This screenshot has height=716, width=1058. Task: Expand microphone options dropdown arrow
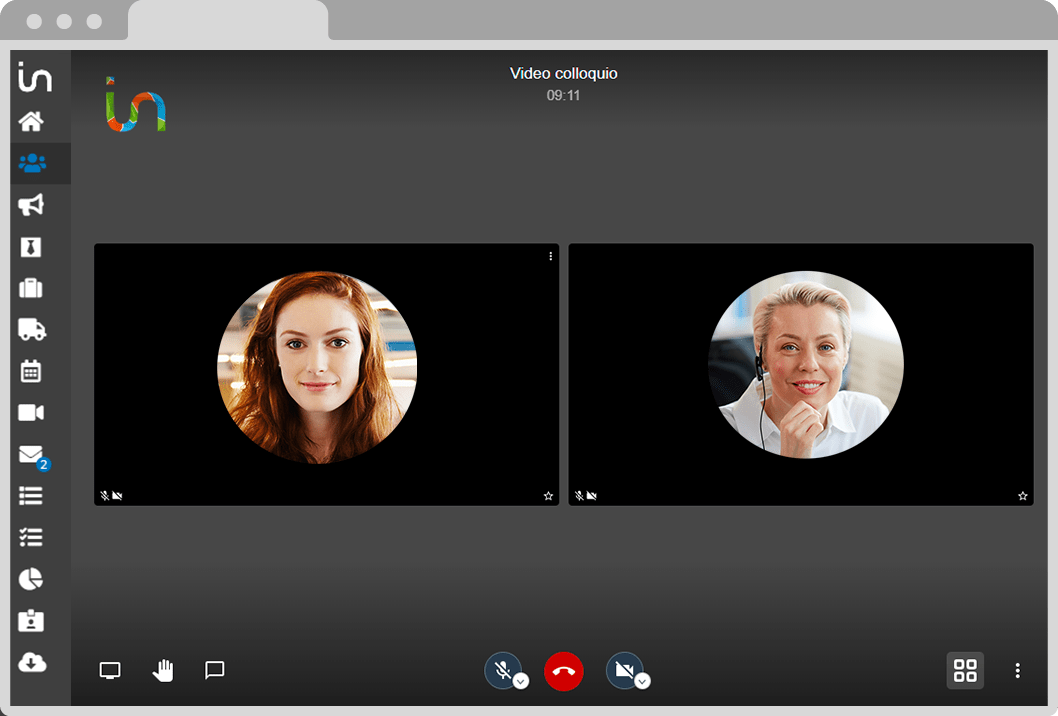point(521,681)
